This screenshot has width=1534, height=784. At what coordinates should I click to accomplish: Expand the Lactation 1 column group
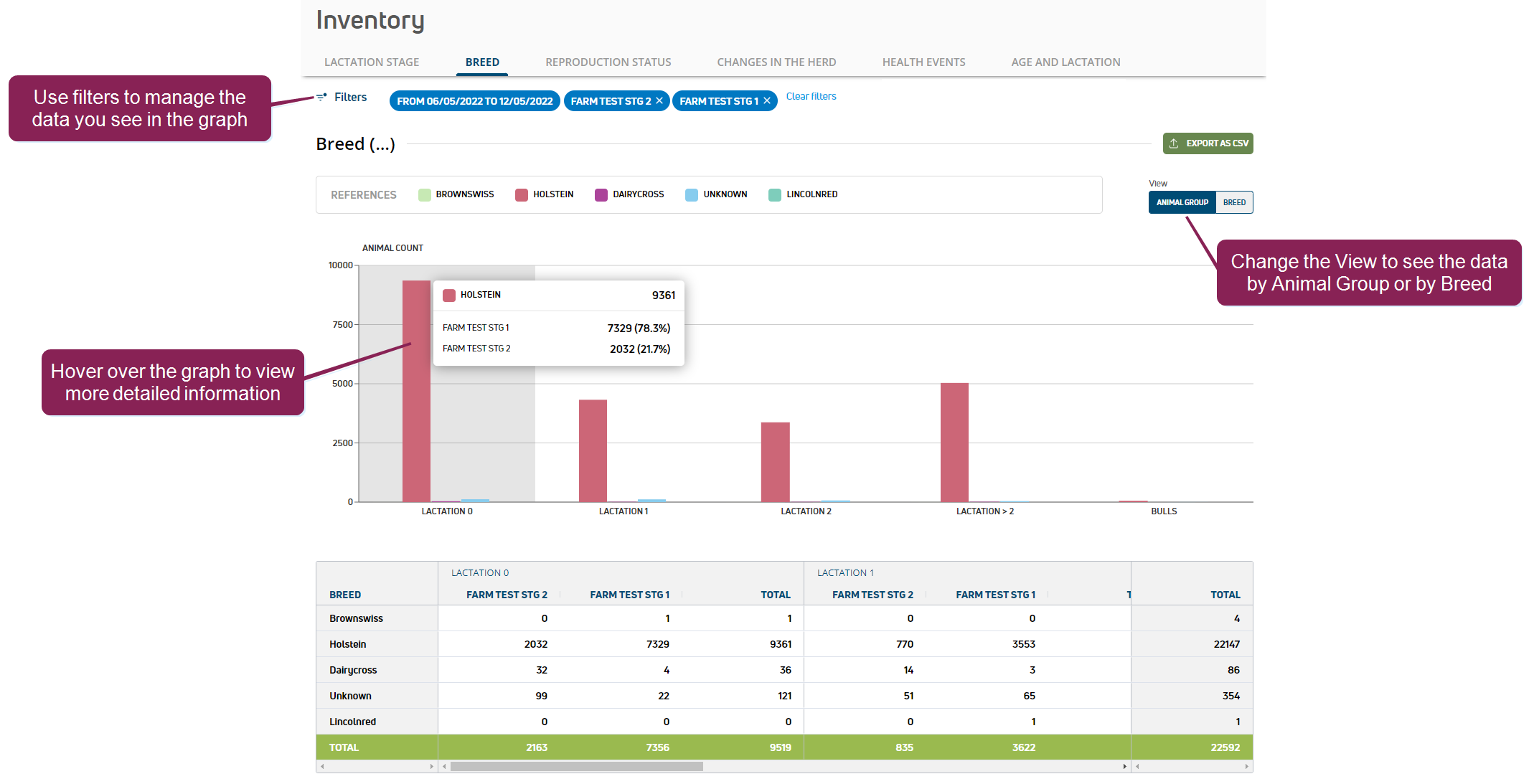pos(845,573)
